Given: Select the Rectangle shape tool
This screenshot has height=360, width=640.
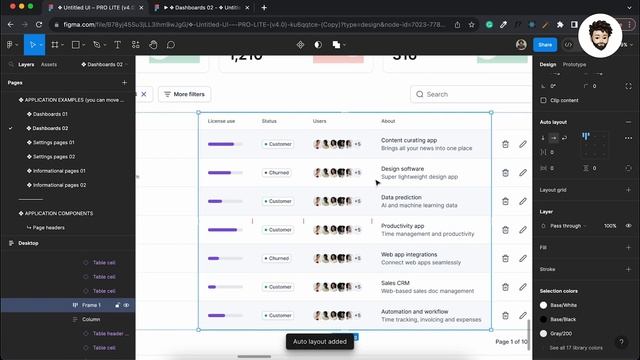Looking at the screenshot, I should click(x=76, y=45).
